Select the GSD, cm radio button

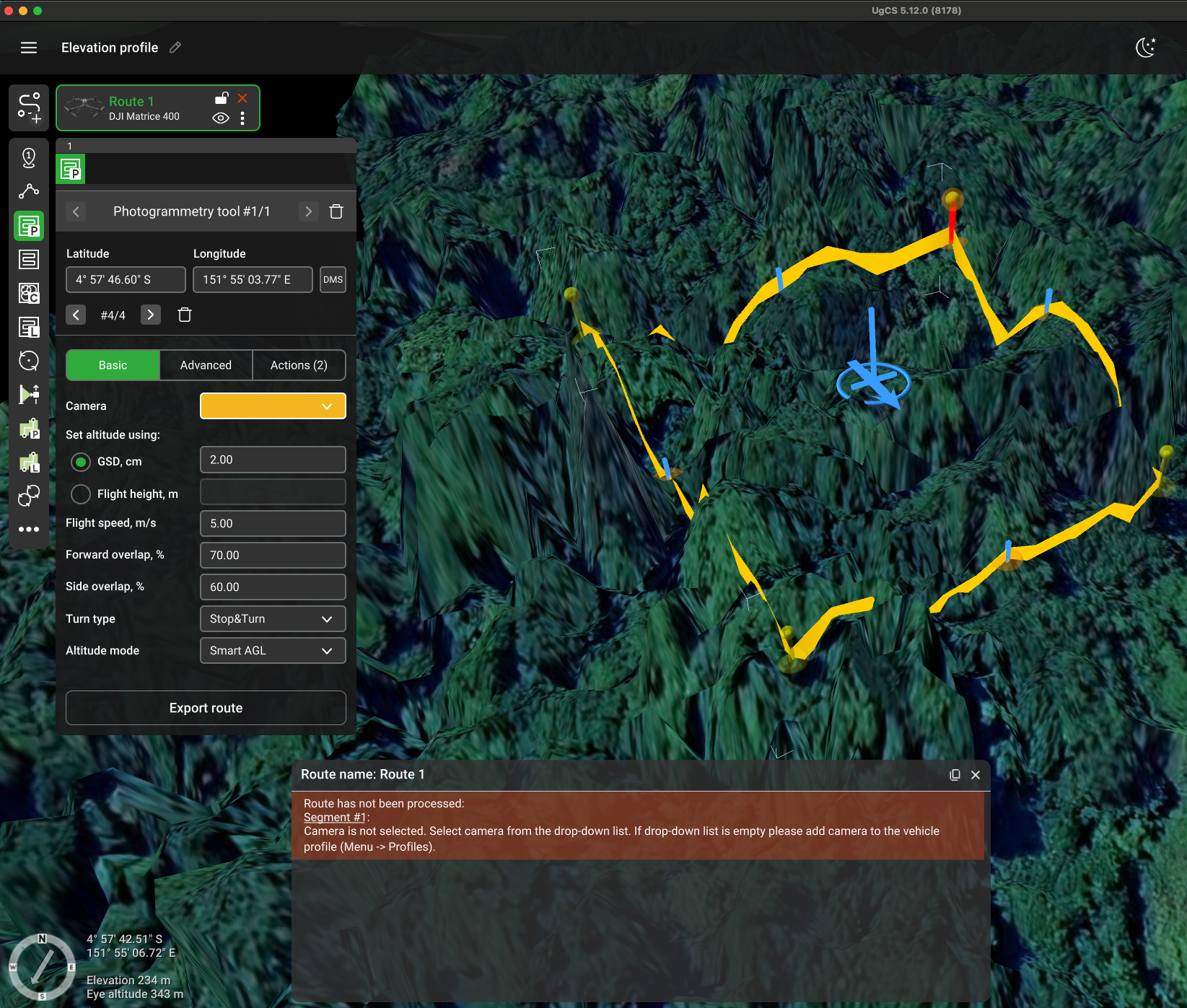pyautogui.click(x=81, y=462)
